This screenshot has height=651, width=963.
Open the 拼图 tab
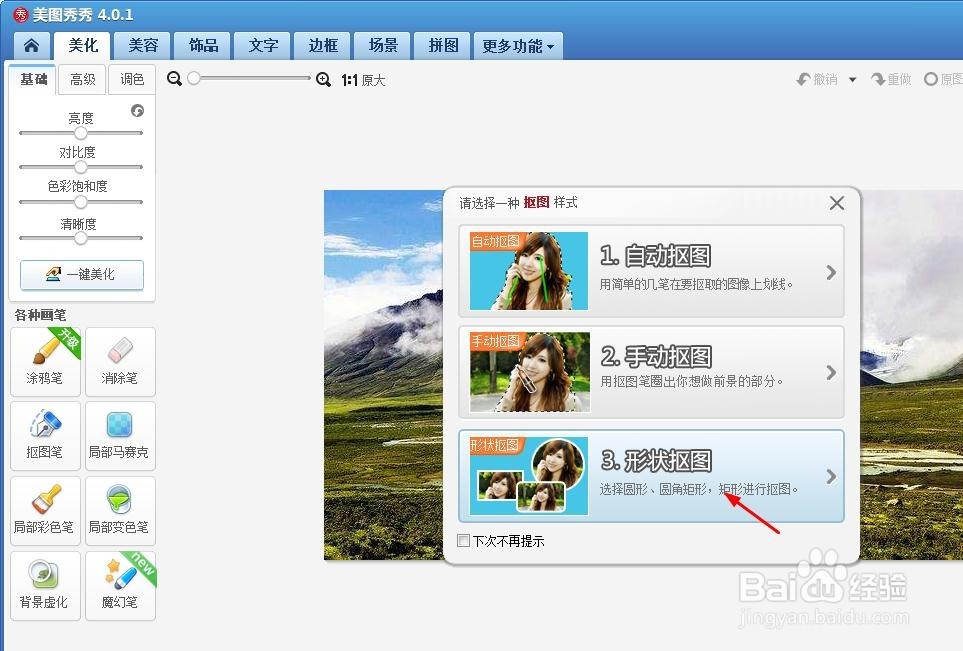tap(443, 45)
